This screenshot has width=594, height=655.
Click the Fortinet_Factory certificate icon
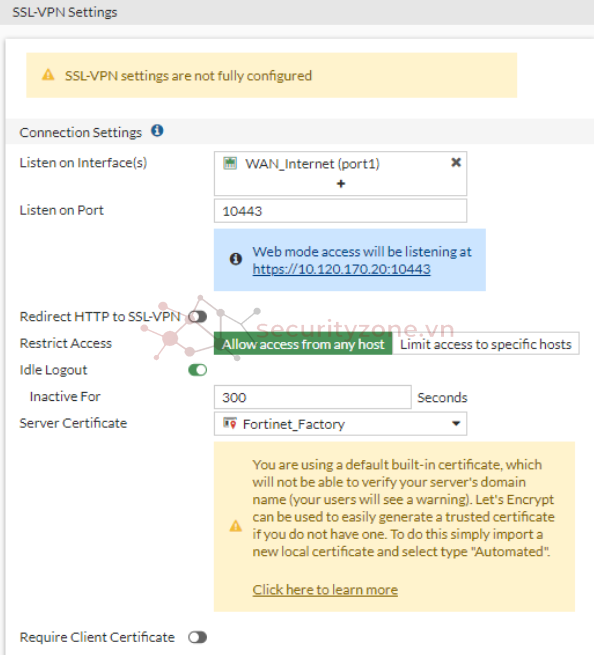tap(230, 424)
